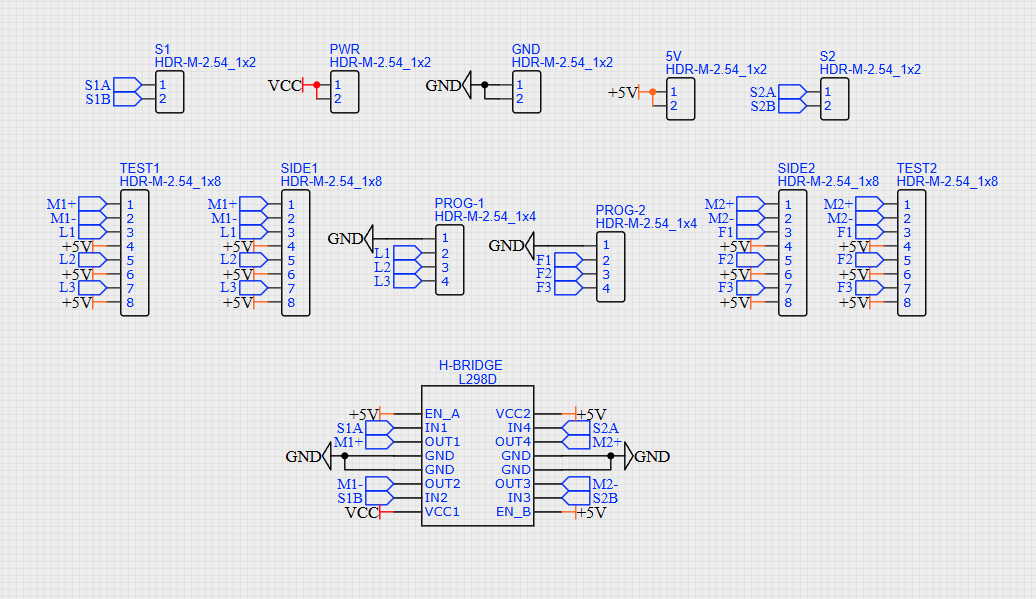Click the F2 net port on SIDE2 pin 5
The width and height of the screenshot is (1036, 599).
[x=741, y=260]
